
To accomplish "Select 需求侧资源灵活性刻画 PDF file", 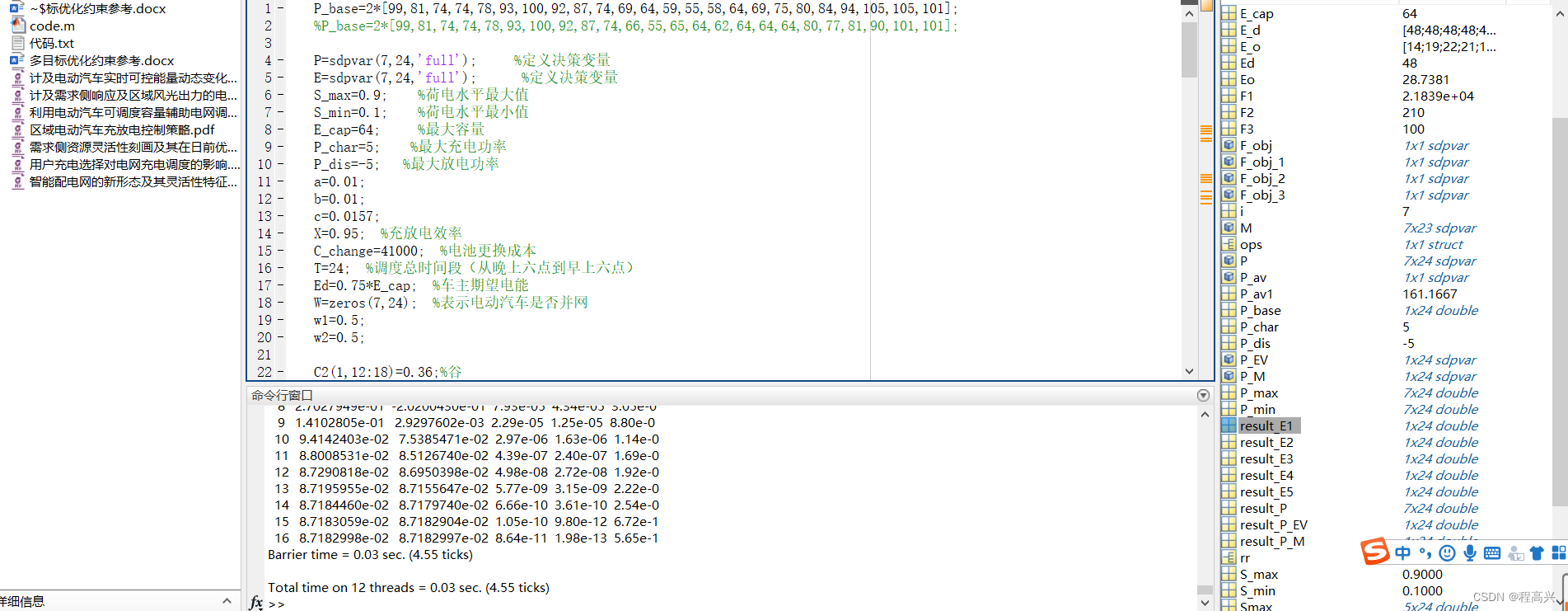I will click(x=133, y=147).
